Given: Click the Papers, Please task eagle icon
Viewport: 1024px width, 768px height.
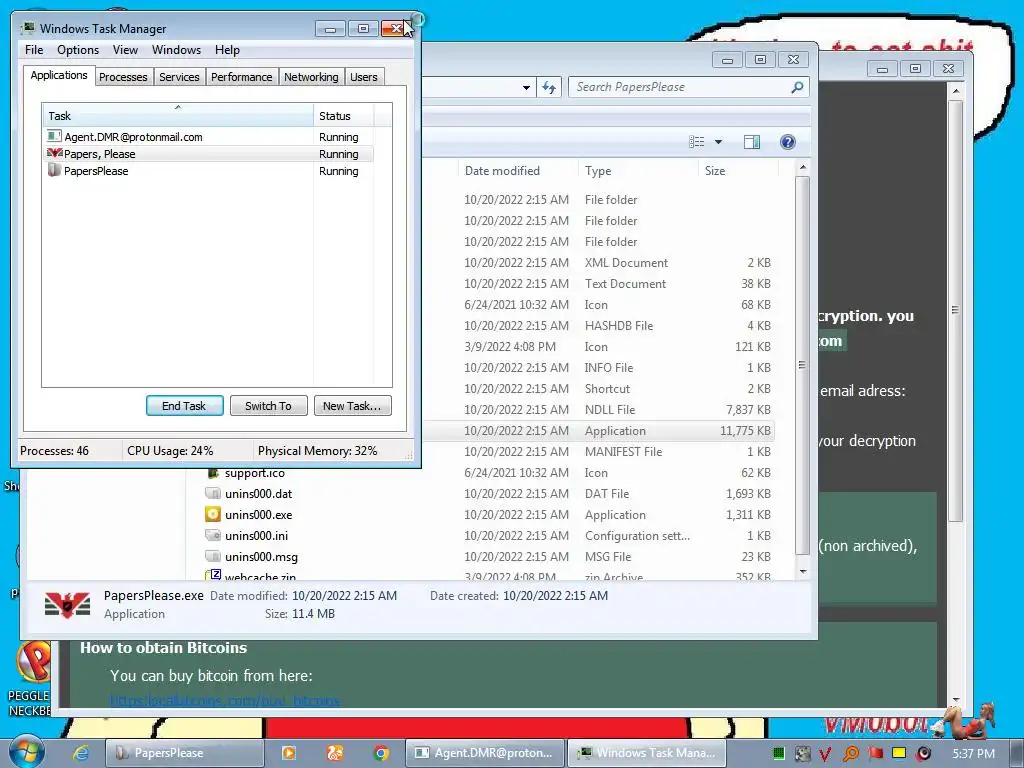Looking at the screenshot, I should point(54,153).
